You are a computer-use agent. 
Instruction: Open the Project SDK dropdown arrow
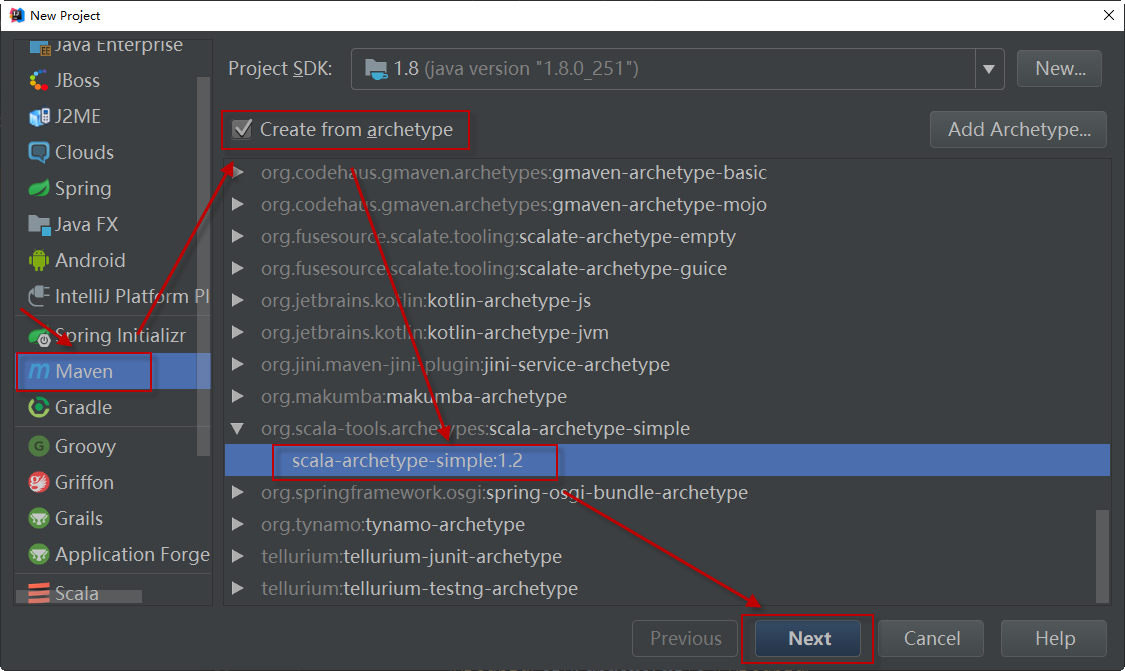pyautogui.click(x=989, y=69)
